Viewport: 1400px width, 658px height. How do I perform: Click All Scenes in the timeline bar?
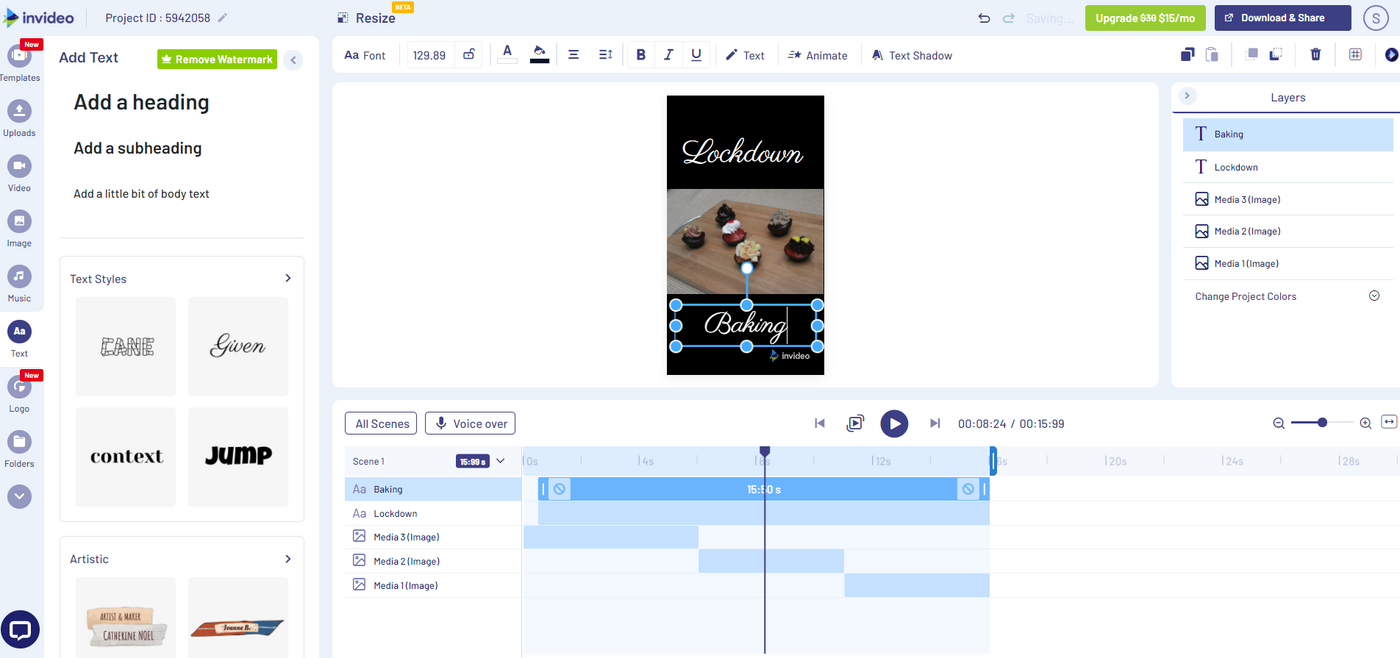[380, 423]
